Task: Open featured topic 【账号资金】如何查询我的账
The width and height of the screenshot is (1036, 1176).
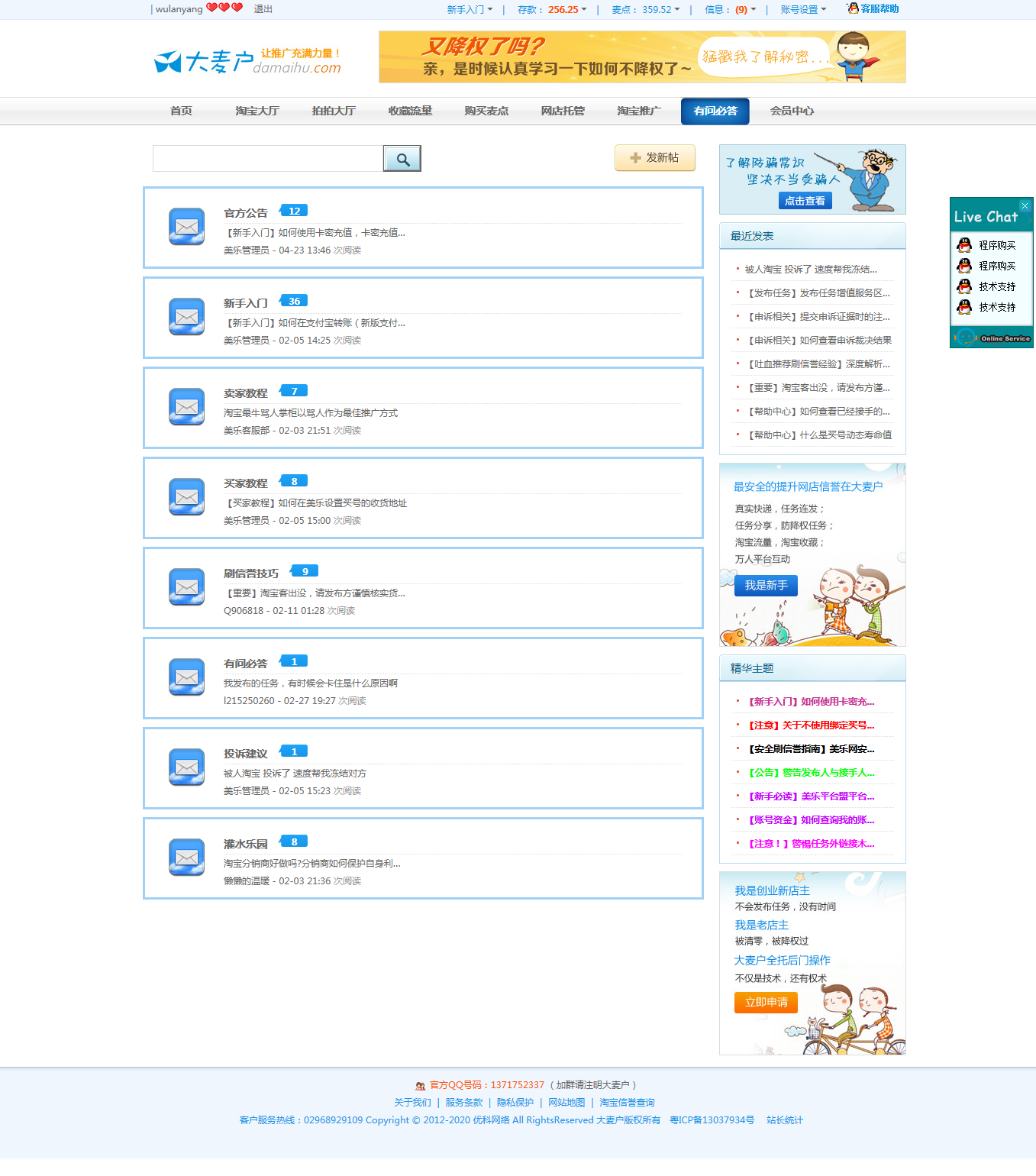Action: (810, 820)
